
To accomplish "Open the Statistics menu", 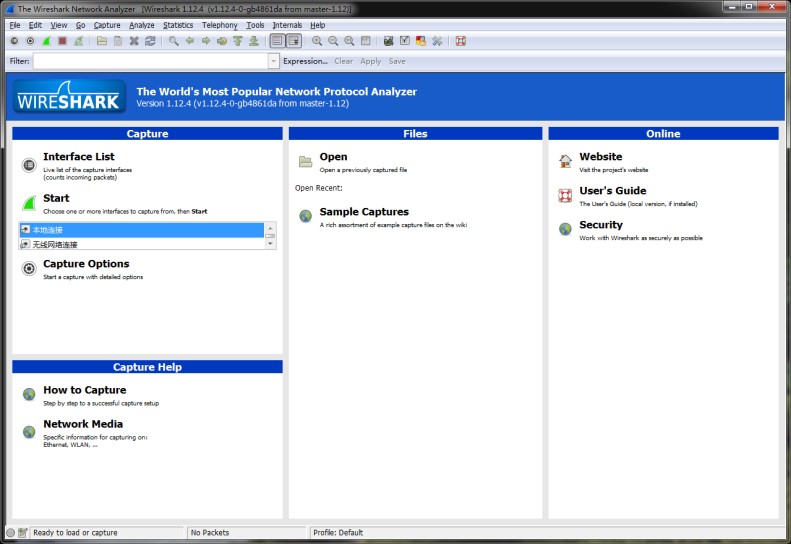I will 178,25.
